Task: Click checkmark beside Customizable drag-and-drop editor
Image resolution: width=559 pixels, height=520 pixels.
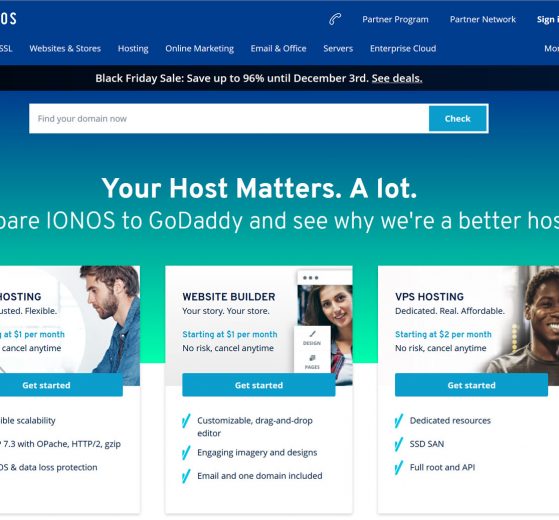Action: point(186,421)
